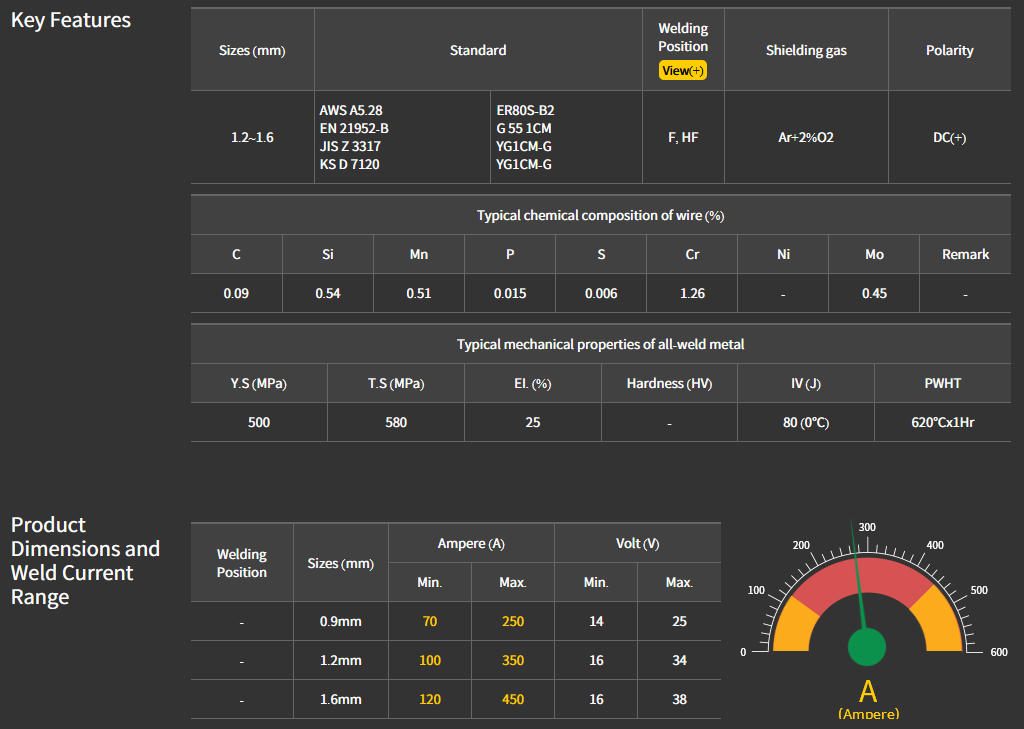
Task: Click the 620°Cx1Hr PWHT value
Action: click(x=942, y=422)
